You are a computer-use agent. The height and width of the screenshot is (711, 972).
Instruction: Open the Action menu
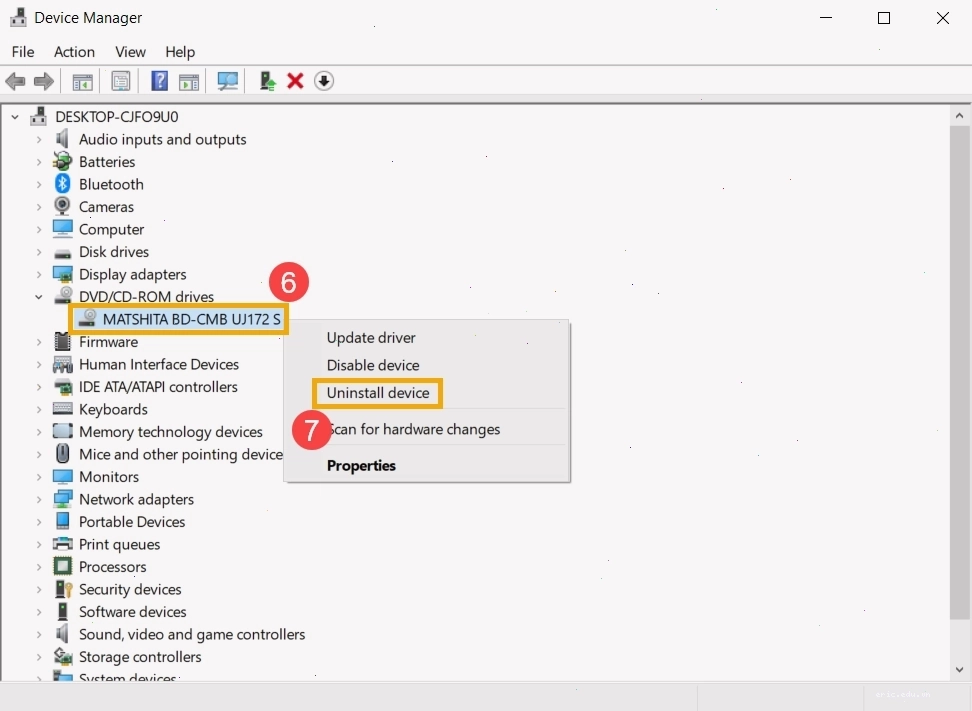(74, 52)
